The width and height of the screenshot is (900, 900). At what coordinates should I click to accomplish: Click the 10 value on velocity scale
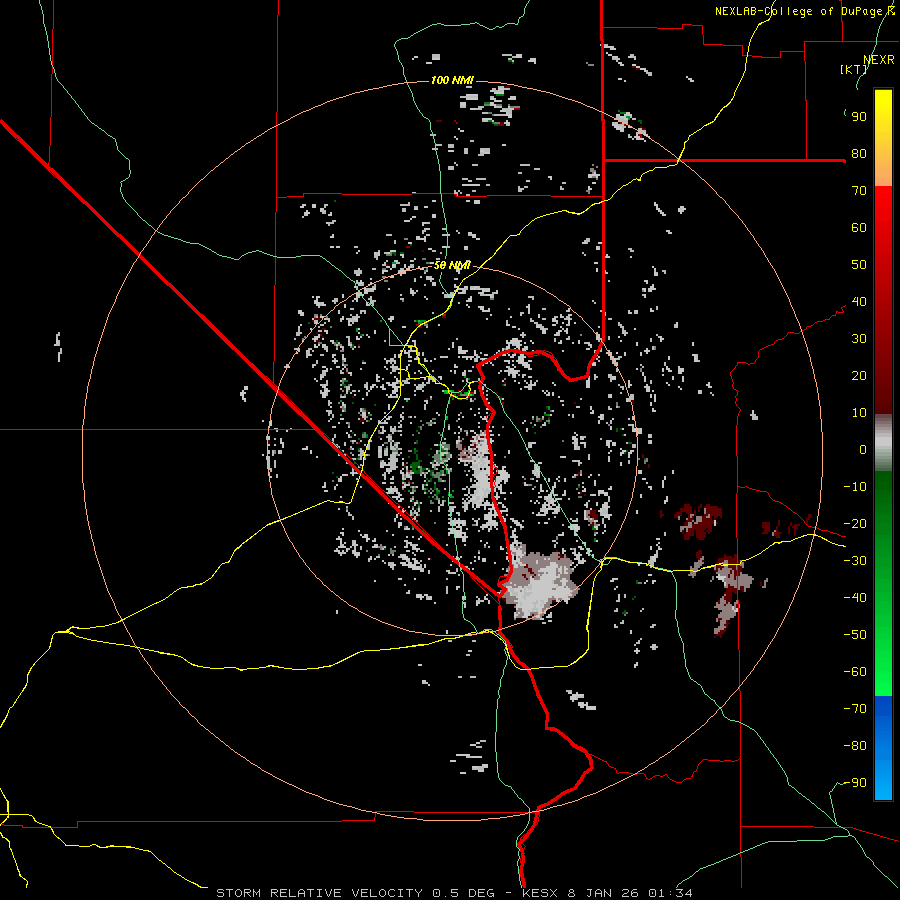pos(859,413)
